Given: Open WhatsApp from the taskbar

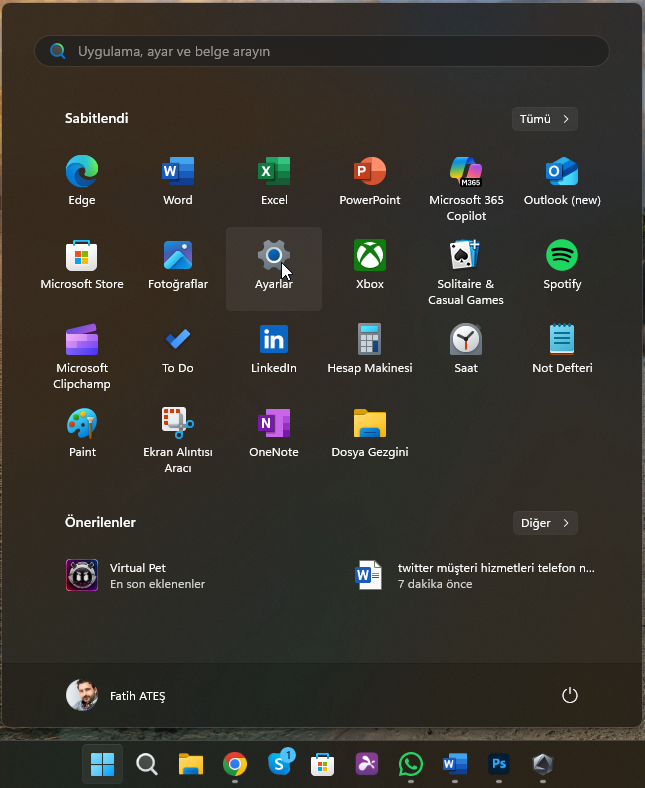Looking at the screenshot, I should tap(410, 765).
